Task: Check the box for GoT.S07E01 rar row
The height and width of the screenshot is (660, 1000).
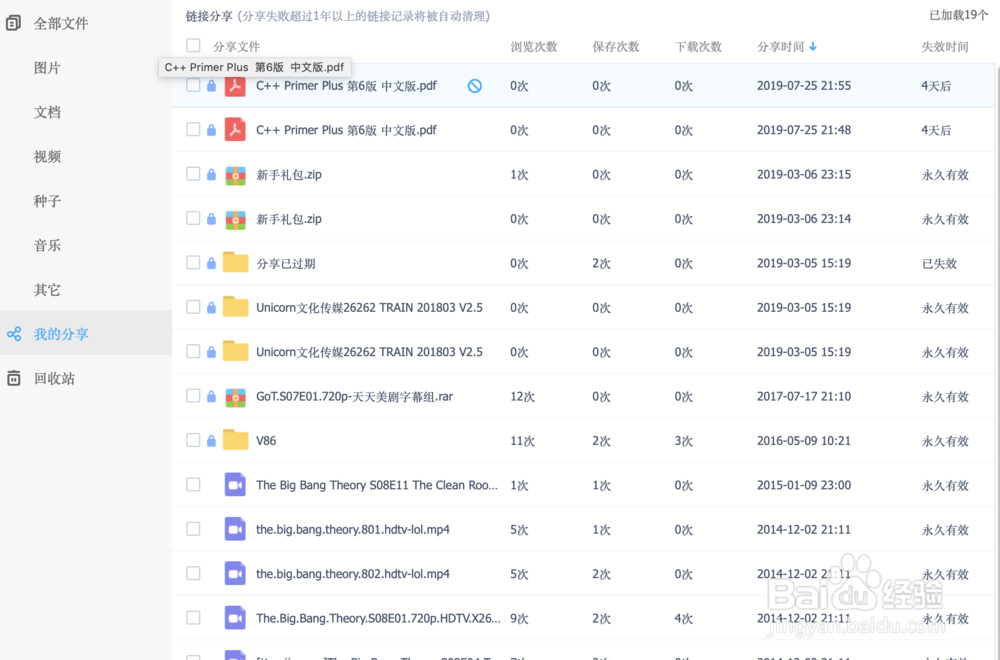Action: (193, 396)
